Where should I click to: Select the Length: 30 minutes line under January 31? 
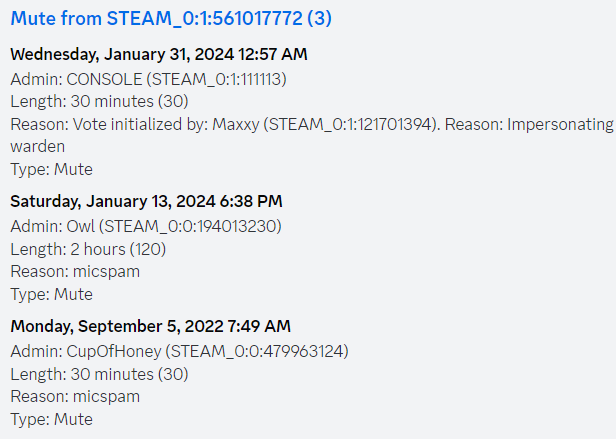99,102
